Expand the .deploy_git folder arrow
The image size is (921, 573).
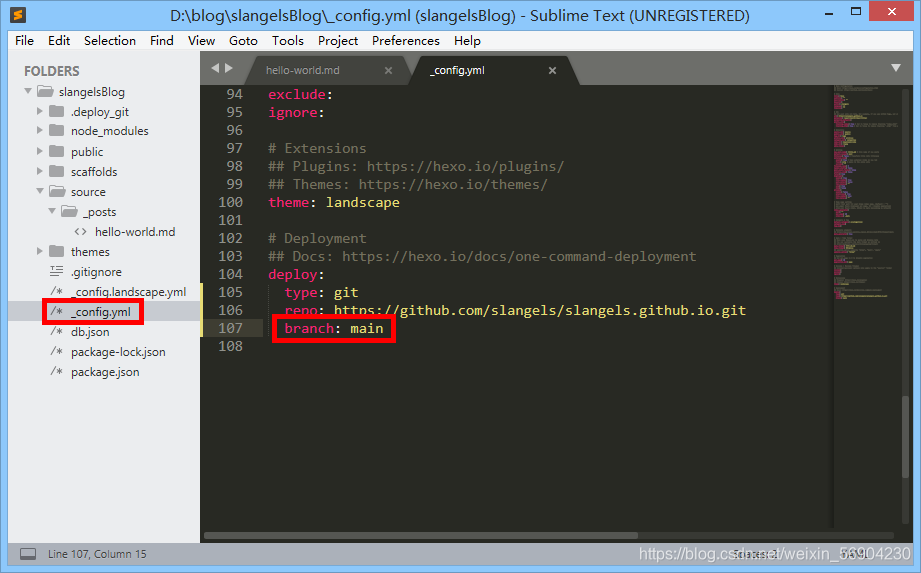[39, 111]
